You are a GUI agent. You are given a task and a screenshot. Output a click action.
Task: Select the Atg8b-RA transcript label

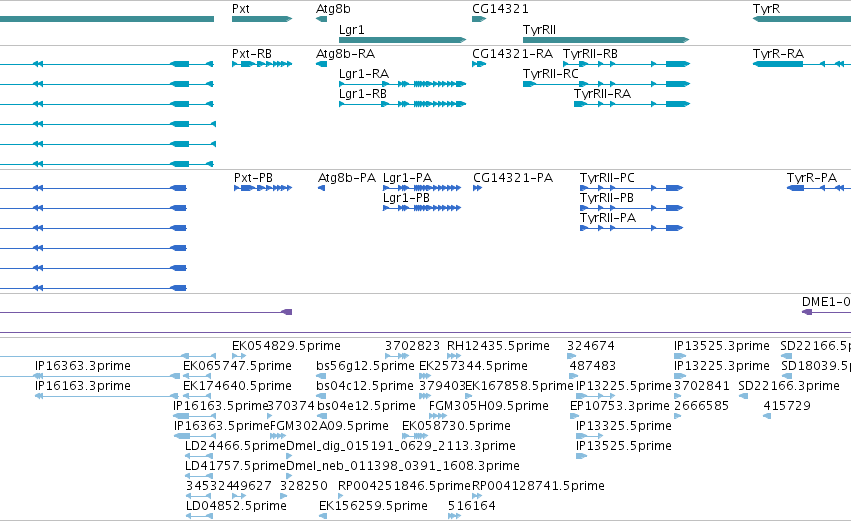coord(345,54)
